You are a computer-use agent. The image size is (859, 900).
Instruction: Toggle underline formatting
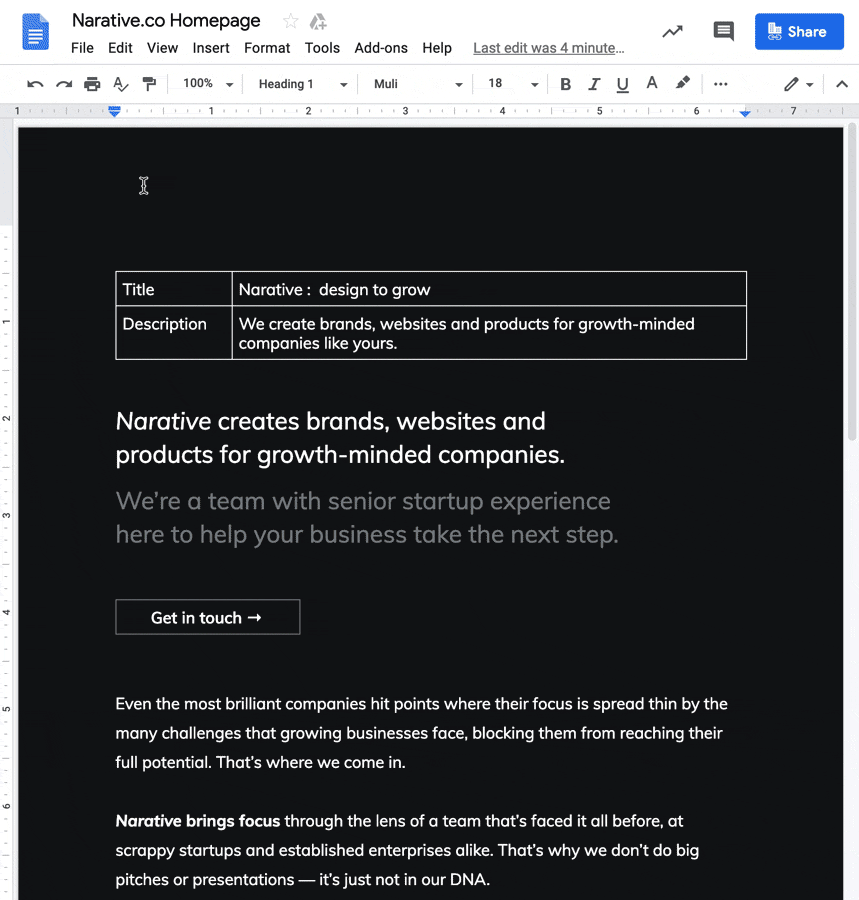(x=622, y=84)
